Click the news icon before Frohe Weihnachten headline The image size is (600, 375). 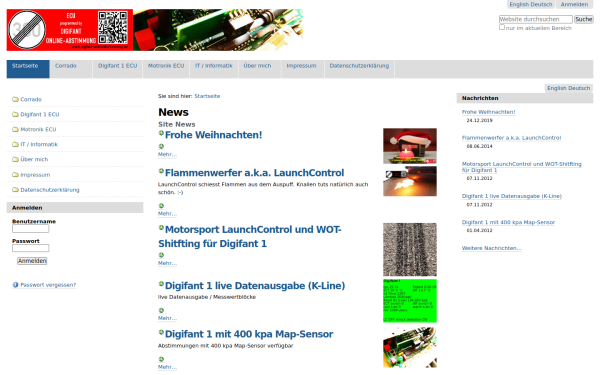click(161, 133)
